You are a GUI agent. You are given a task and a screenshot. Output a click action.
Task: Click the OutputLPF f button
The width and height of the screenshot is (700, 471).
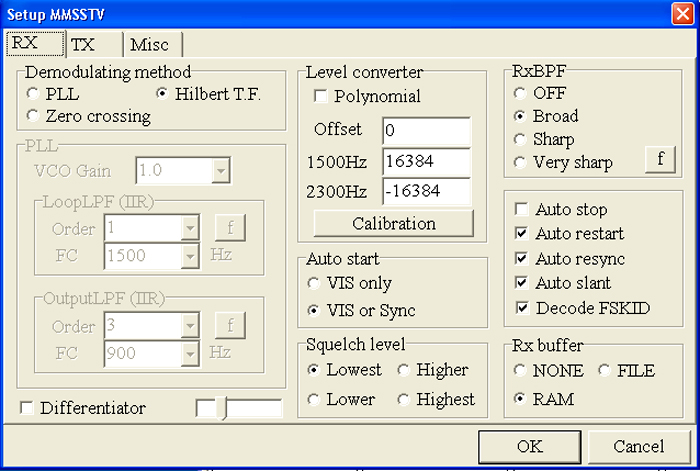point(230,325)
